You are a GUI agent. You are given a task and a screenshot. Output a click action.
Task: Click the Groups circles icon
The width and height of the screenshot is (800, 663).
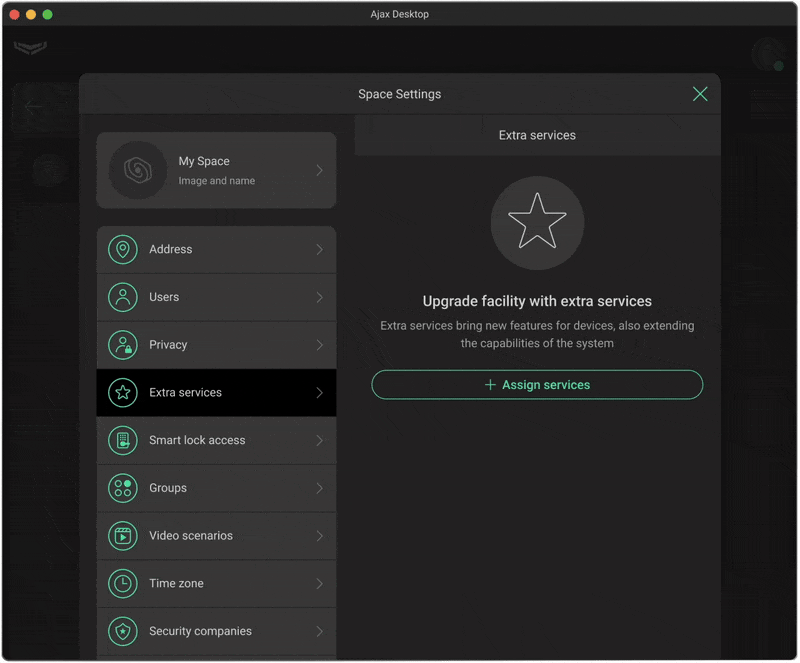[123, 488]
